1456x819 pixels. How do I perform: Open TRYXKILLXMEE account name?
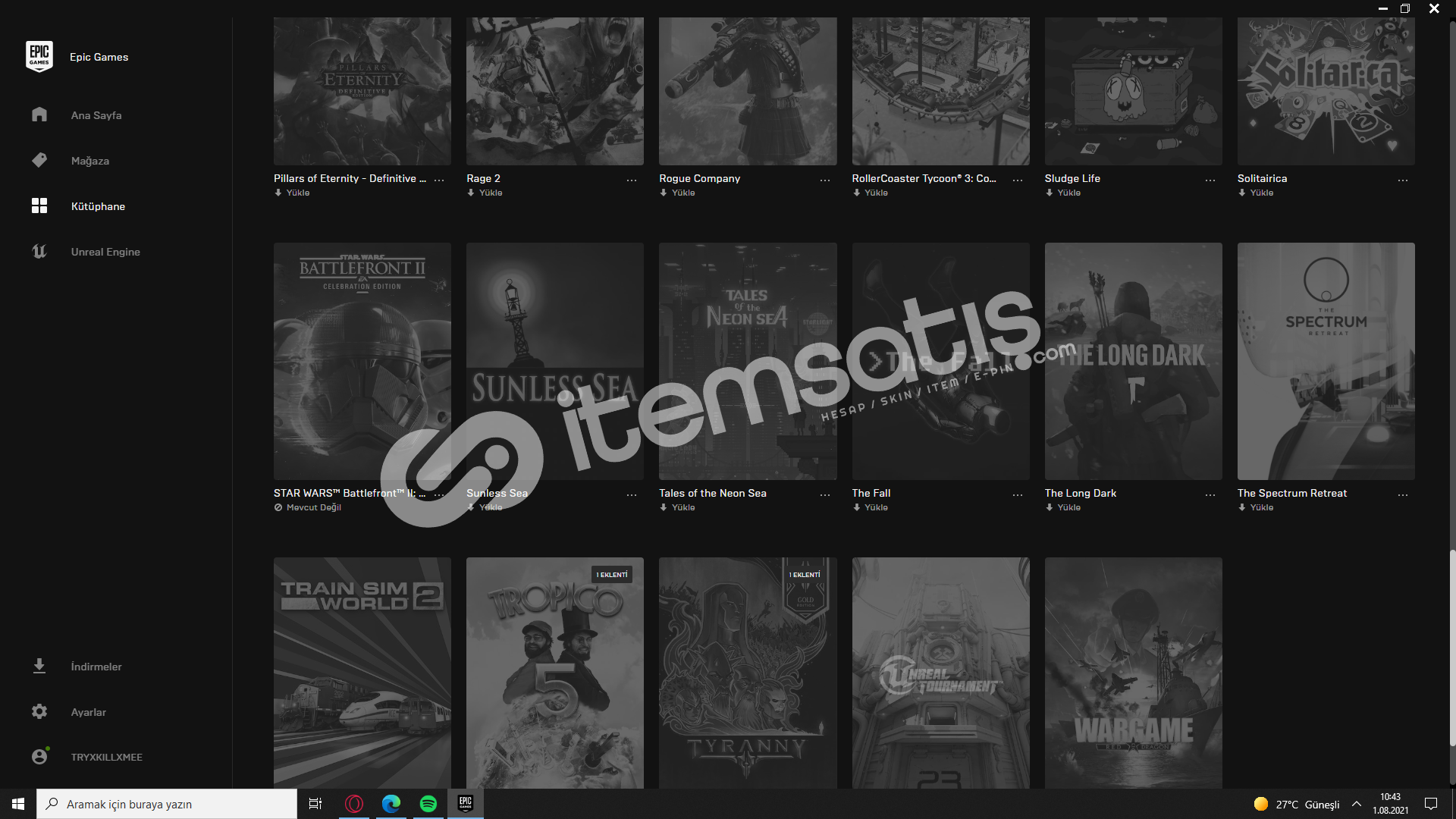107,757
